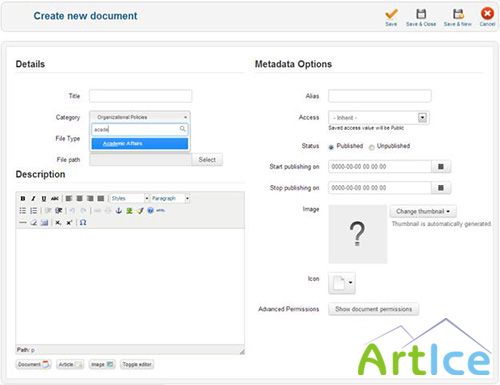Click the unlink icon
This screenshot has width=500, height=385.
[x=108, y=211]
